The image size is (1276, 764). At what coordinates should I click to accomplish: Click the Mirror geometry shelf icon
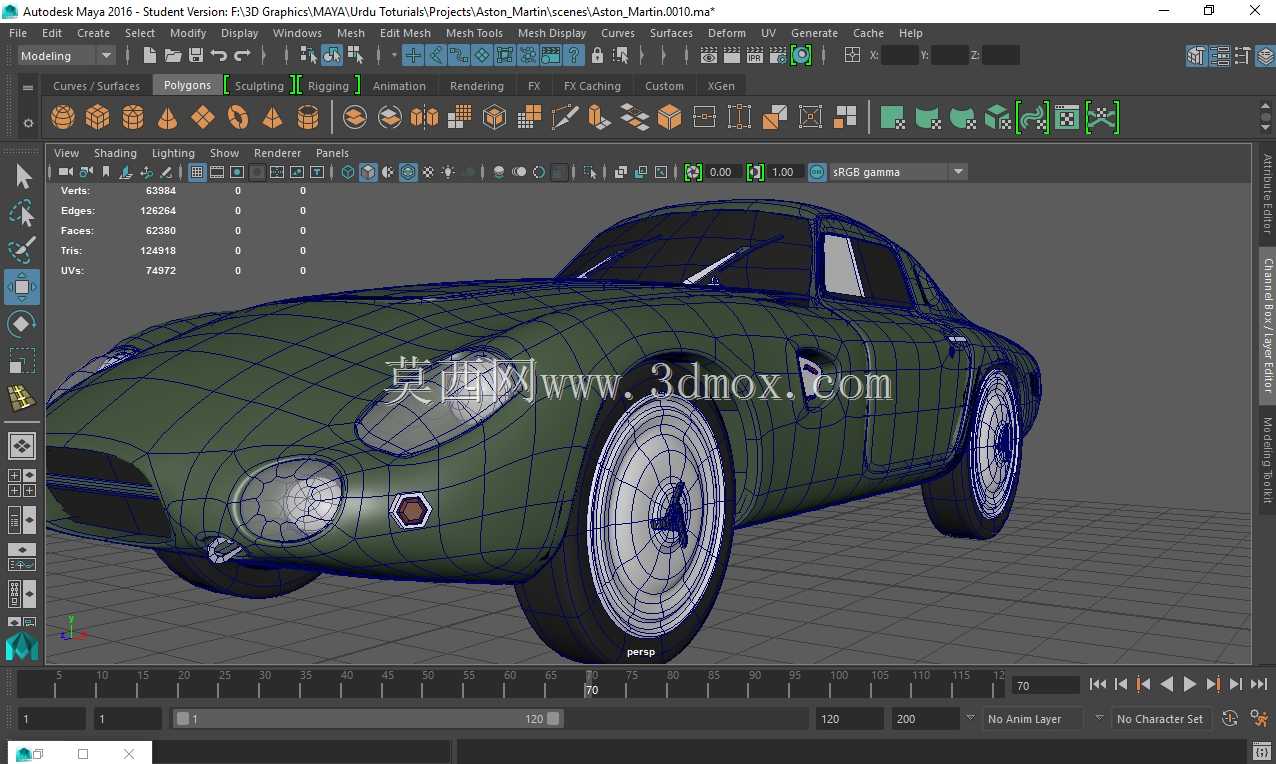(424, 118)
